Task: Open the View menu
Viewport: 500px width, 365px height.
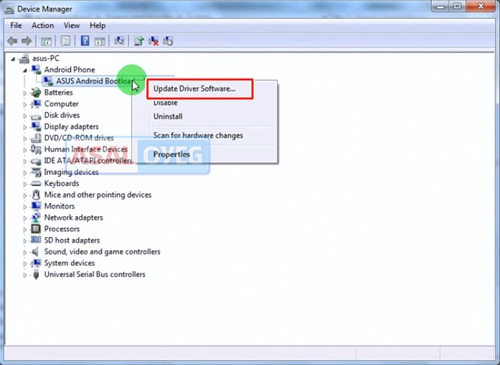Action: click(72, 26)
